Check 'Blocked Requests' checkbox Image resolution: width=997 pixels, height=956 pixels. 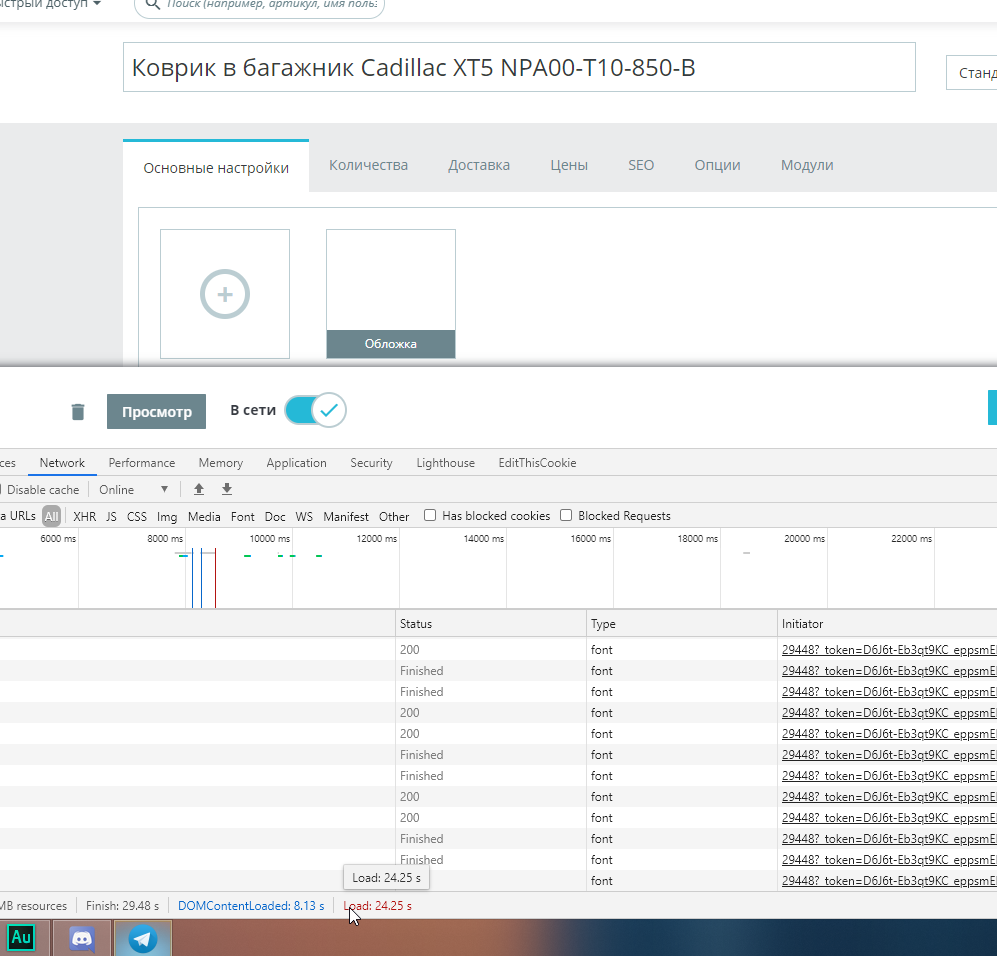[x=566, y=516]
